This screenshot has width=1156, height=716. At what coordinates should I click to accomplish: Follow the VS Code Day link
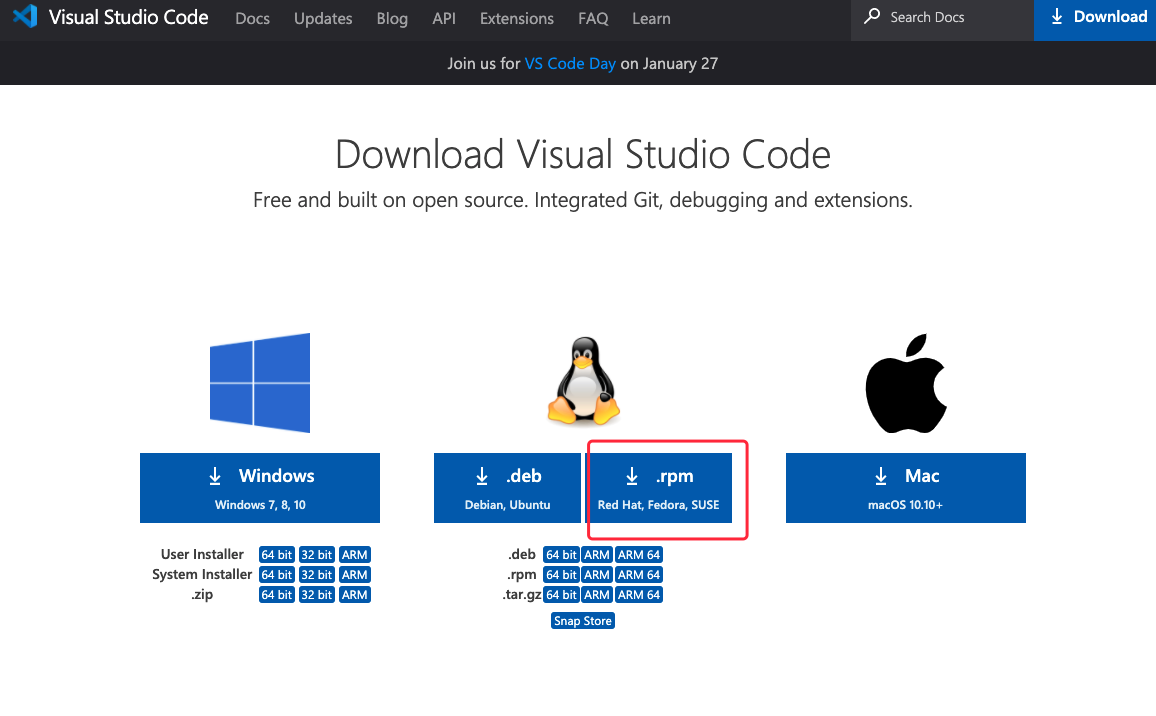(570, 63)
